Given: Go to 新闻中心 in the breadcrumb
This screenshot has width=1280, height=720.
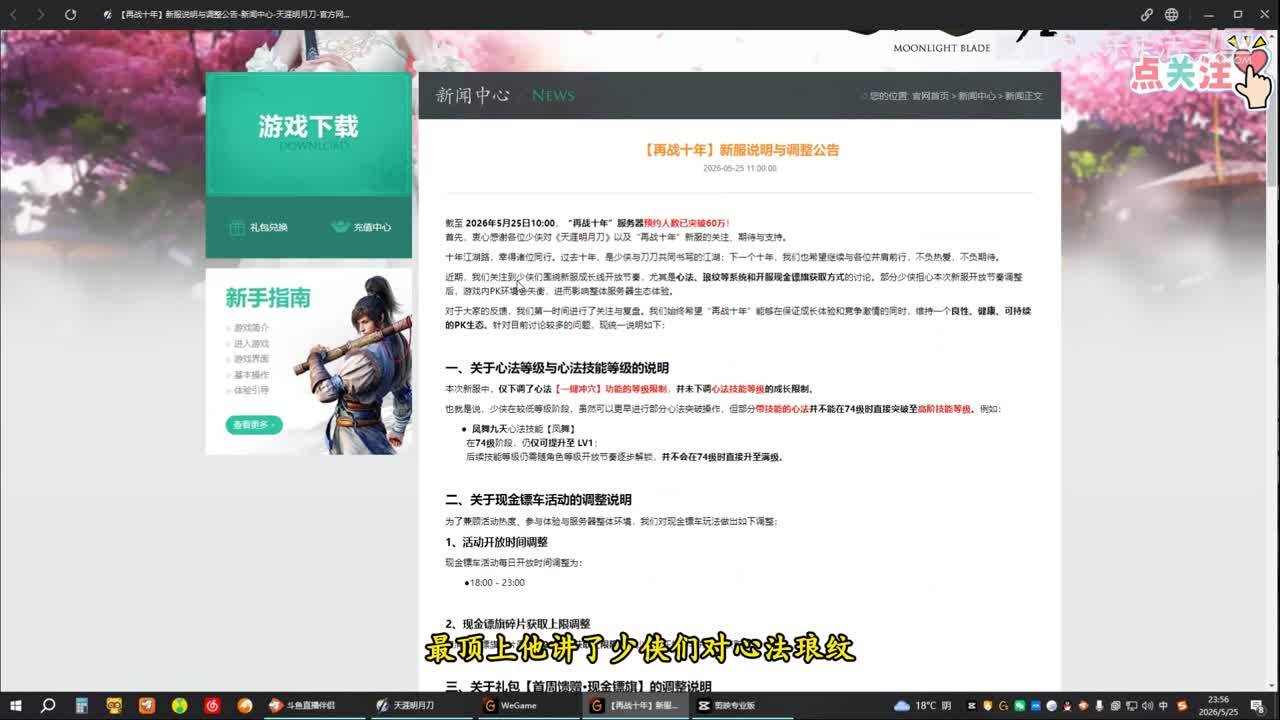Looking at the screenshot, I should (x=977, y=96).
